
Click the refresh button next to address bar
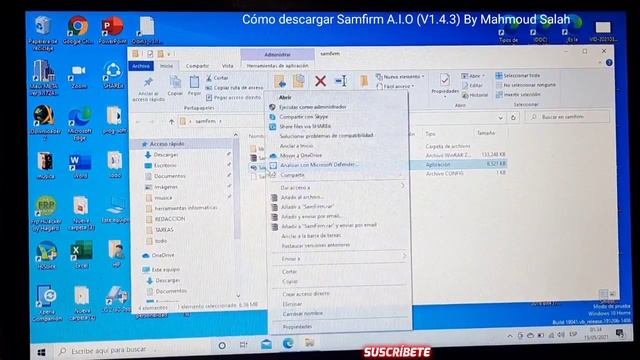click(x=513, y=118)
